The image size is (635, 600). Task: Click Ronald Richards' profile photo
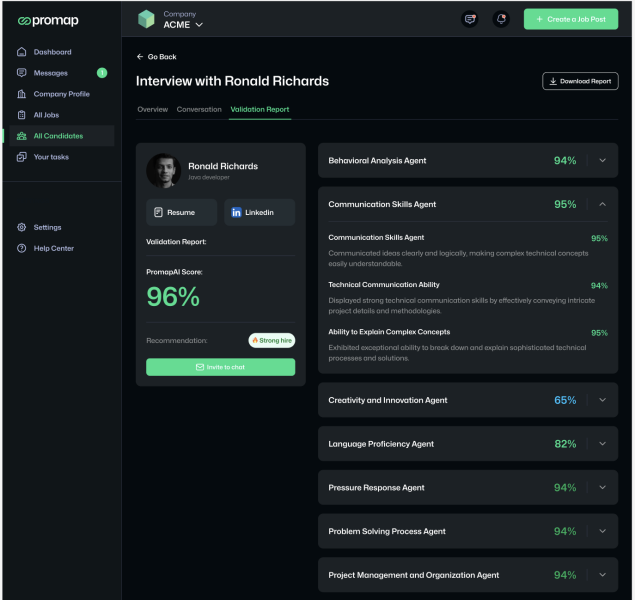pyautogui.click(x=164, y=170)
